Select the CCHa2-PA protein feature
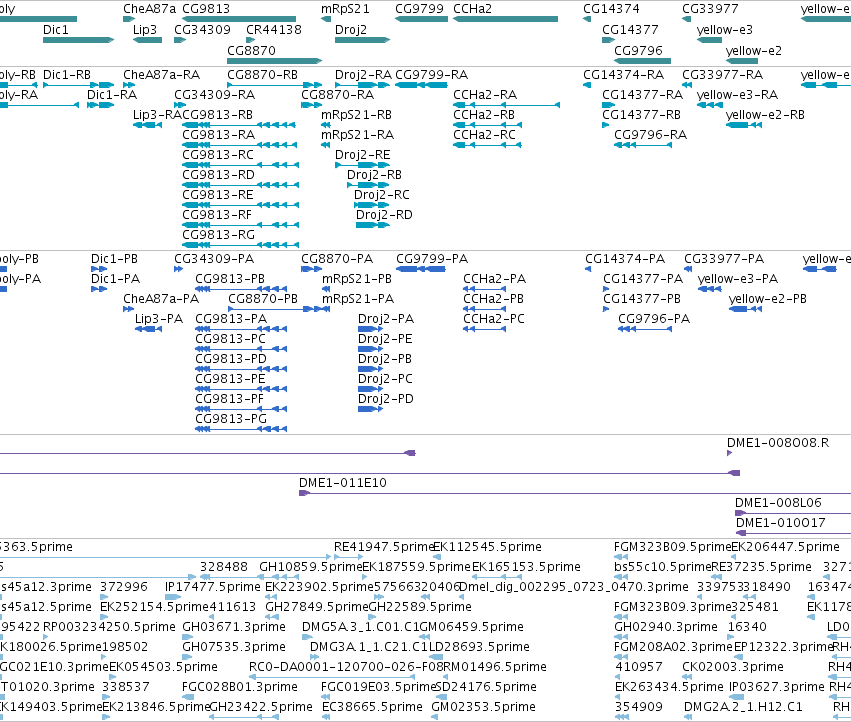Screen dimensions: 851x722 click(x=485, y=289)
